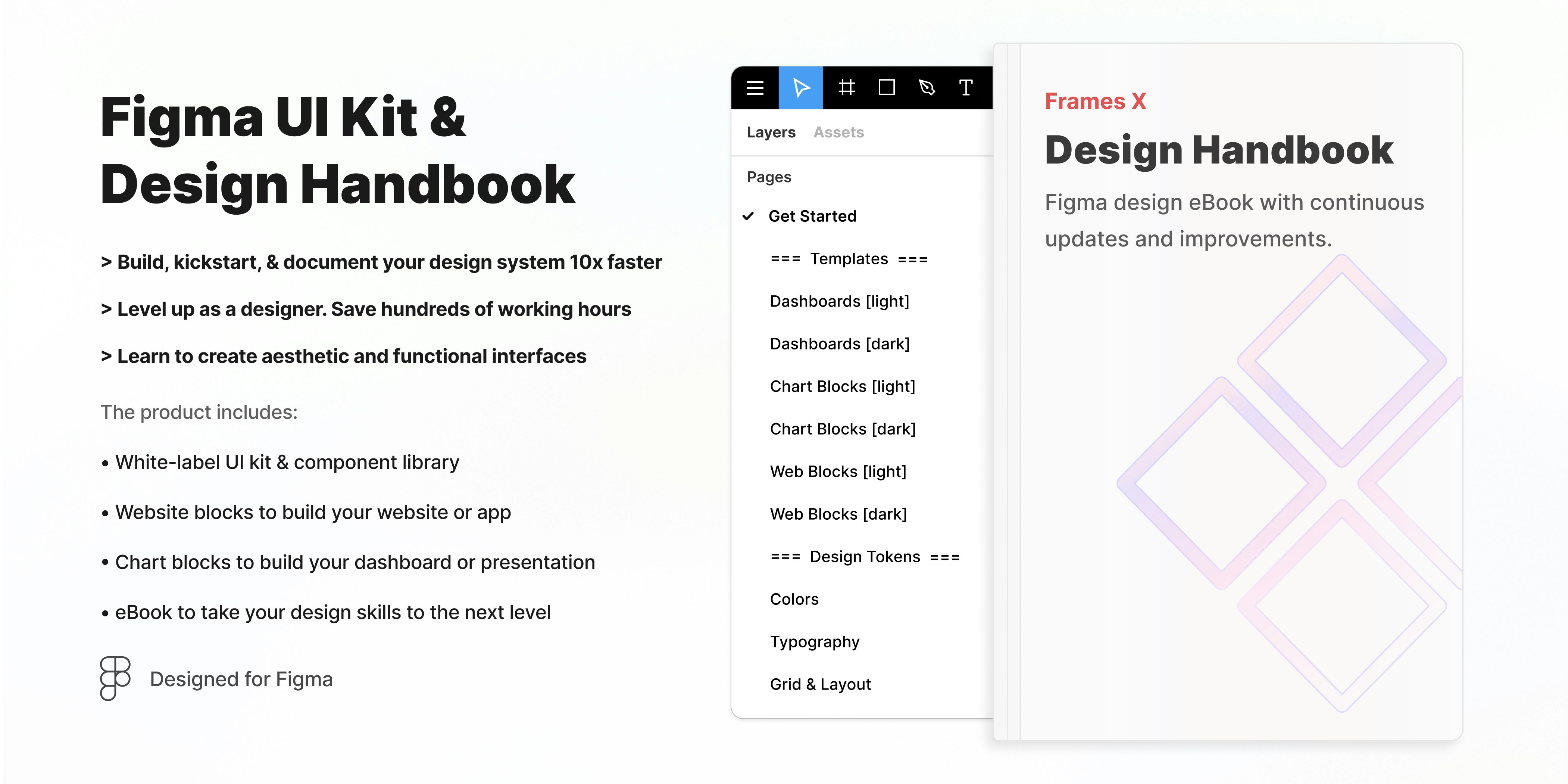Switch to the Assets tab
This screenshot has width=1568, height=784.
pyautogui.click(x=839, y=132)
